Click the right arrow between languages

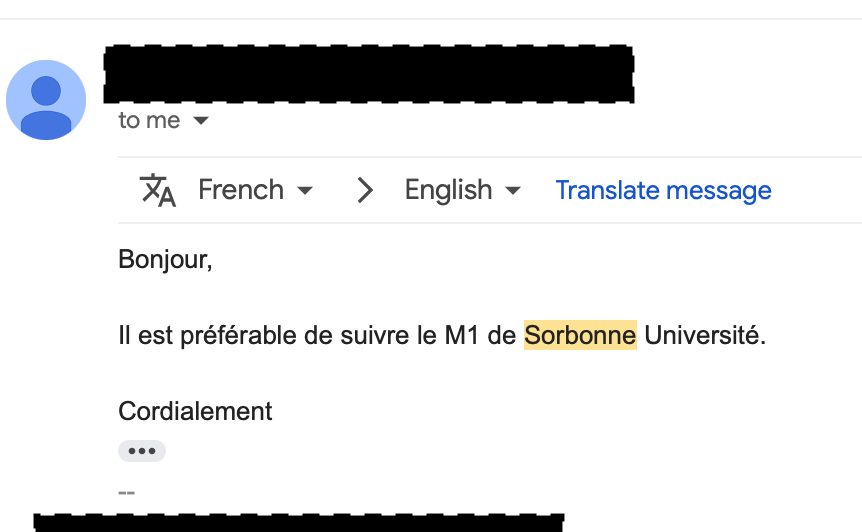tap(365, 190)
